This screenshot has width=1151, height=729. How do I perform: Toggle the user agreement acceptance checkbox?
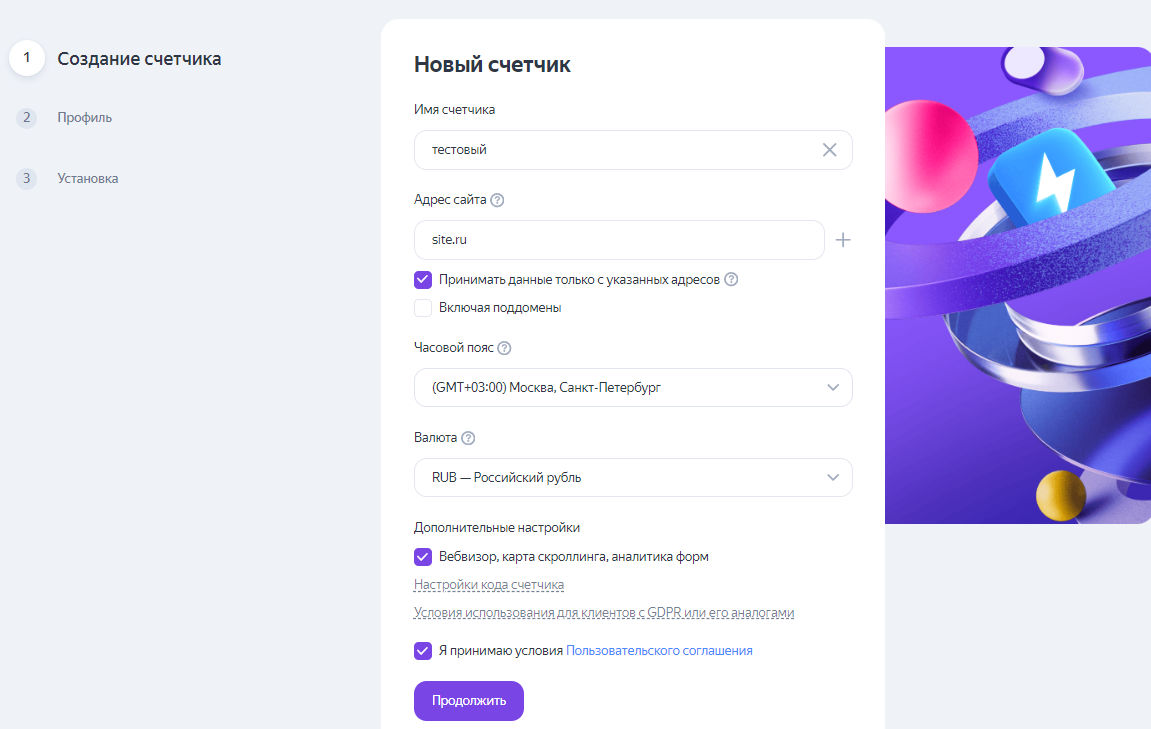coord(423,651)
